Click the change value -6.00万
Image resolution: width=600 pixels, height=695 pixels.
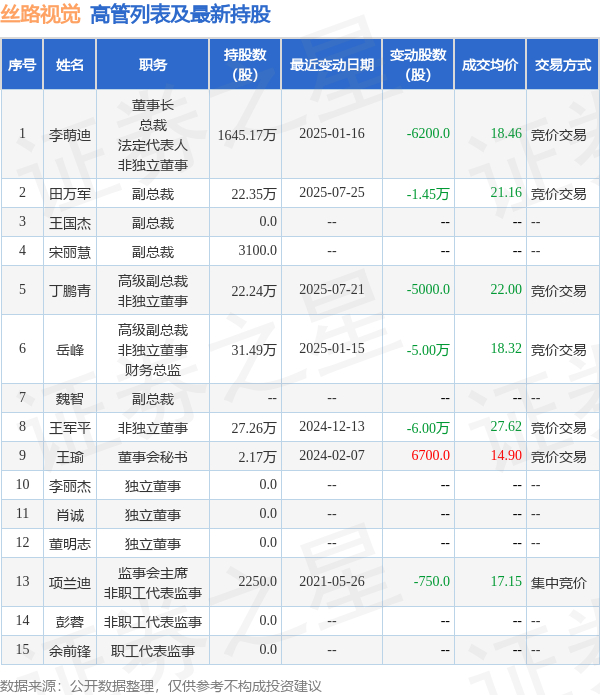428,428
